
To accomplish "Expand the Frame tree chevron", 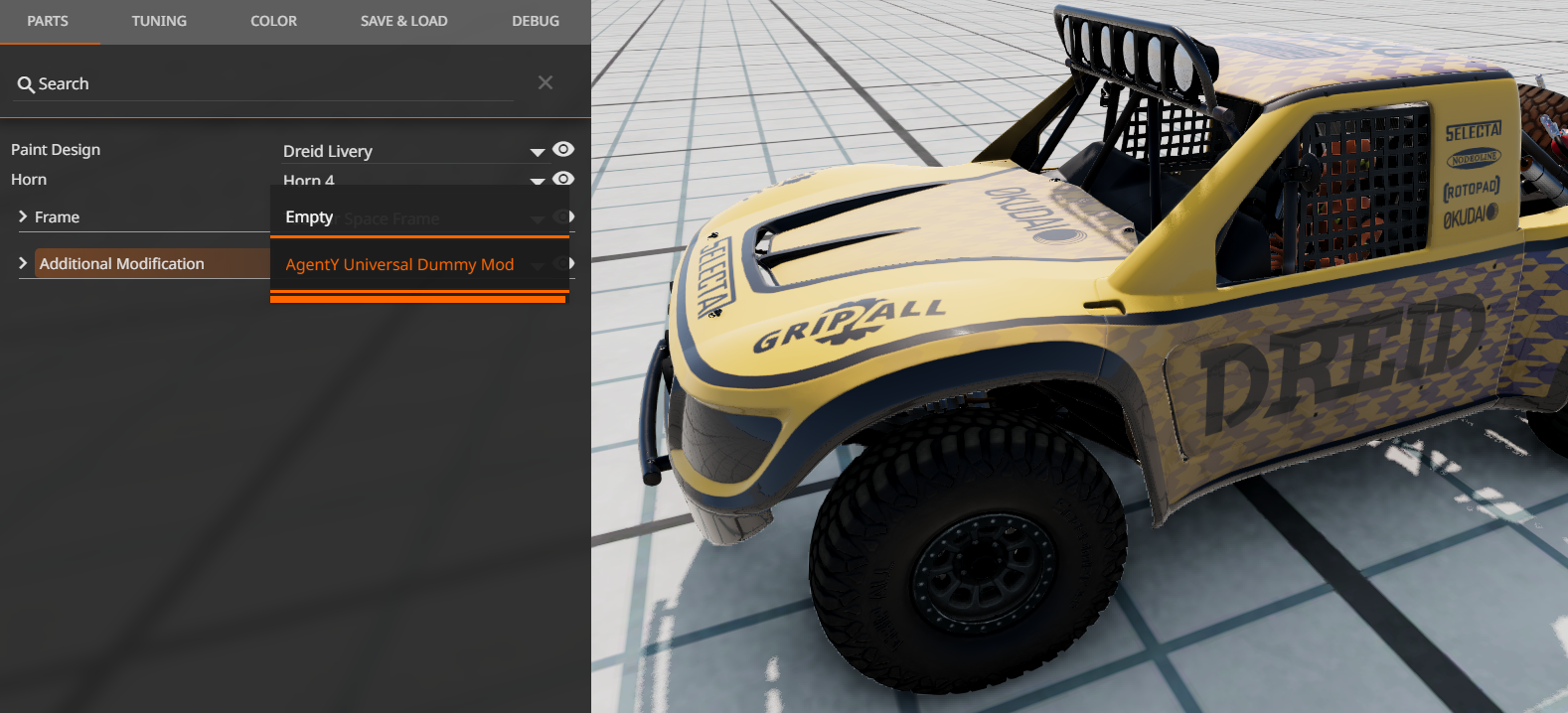I will point(23,216).
